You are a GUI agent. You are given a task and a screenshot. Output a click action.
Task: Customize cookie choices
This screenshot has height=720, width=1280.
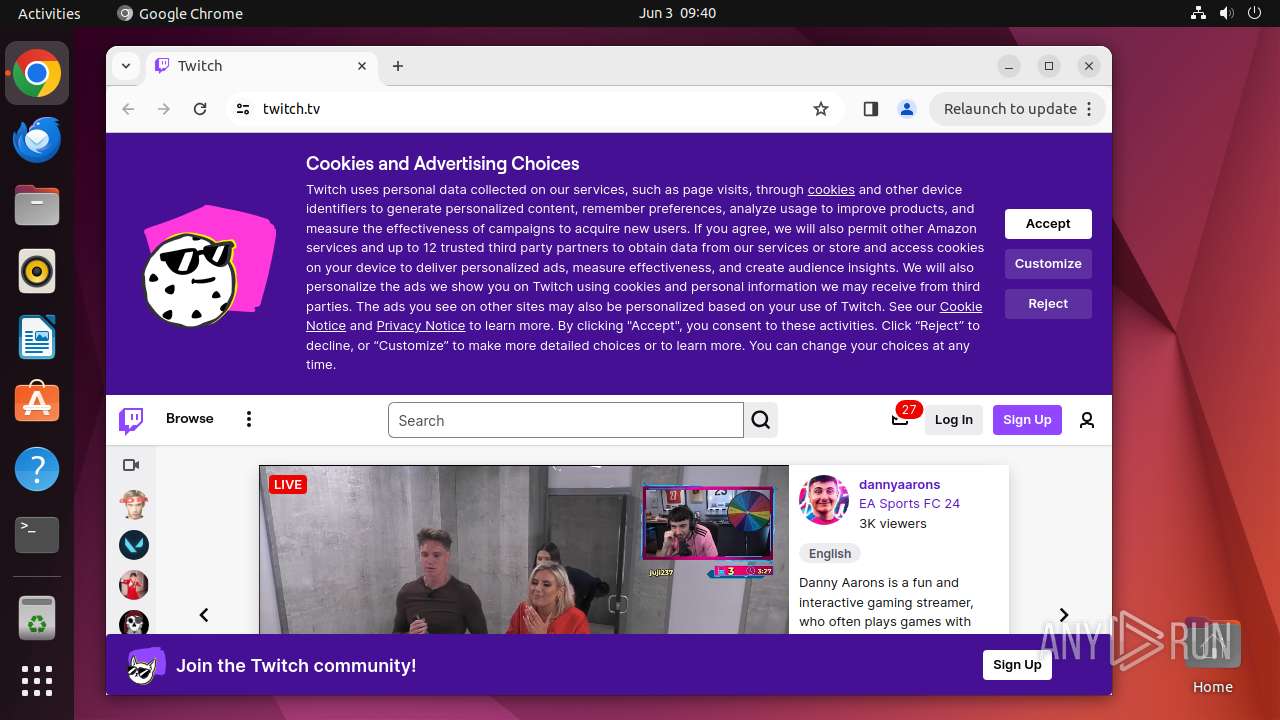point(1048,264)
